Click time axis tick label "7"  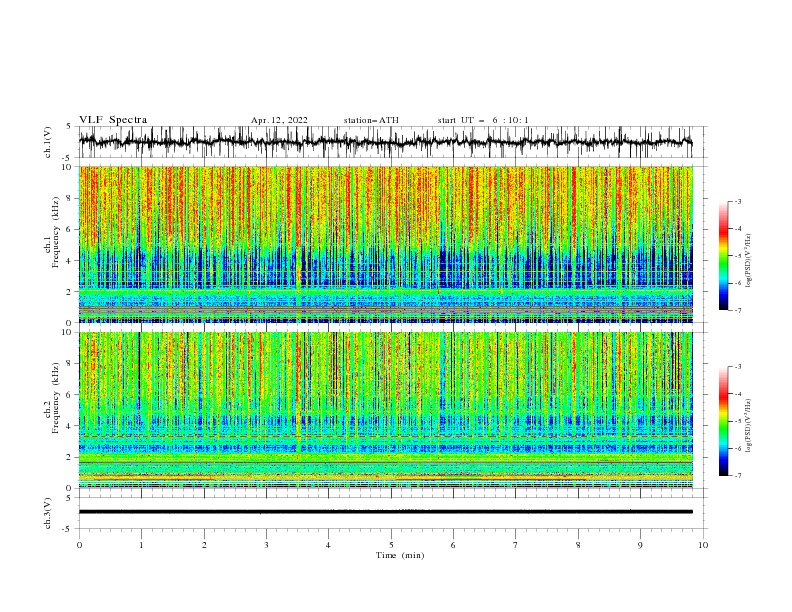(516, 545)
